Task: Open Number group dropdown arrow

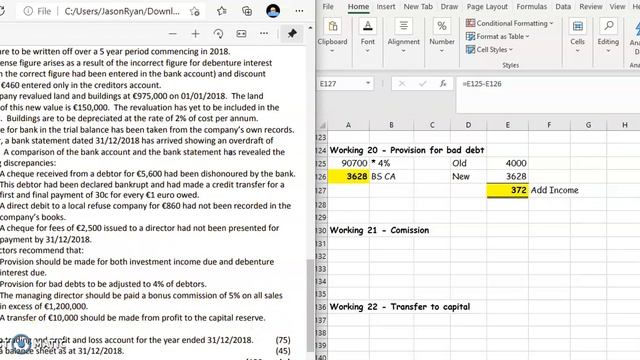Action: pyautogui.click(x=442, y=51)
